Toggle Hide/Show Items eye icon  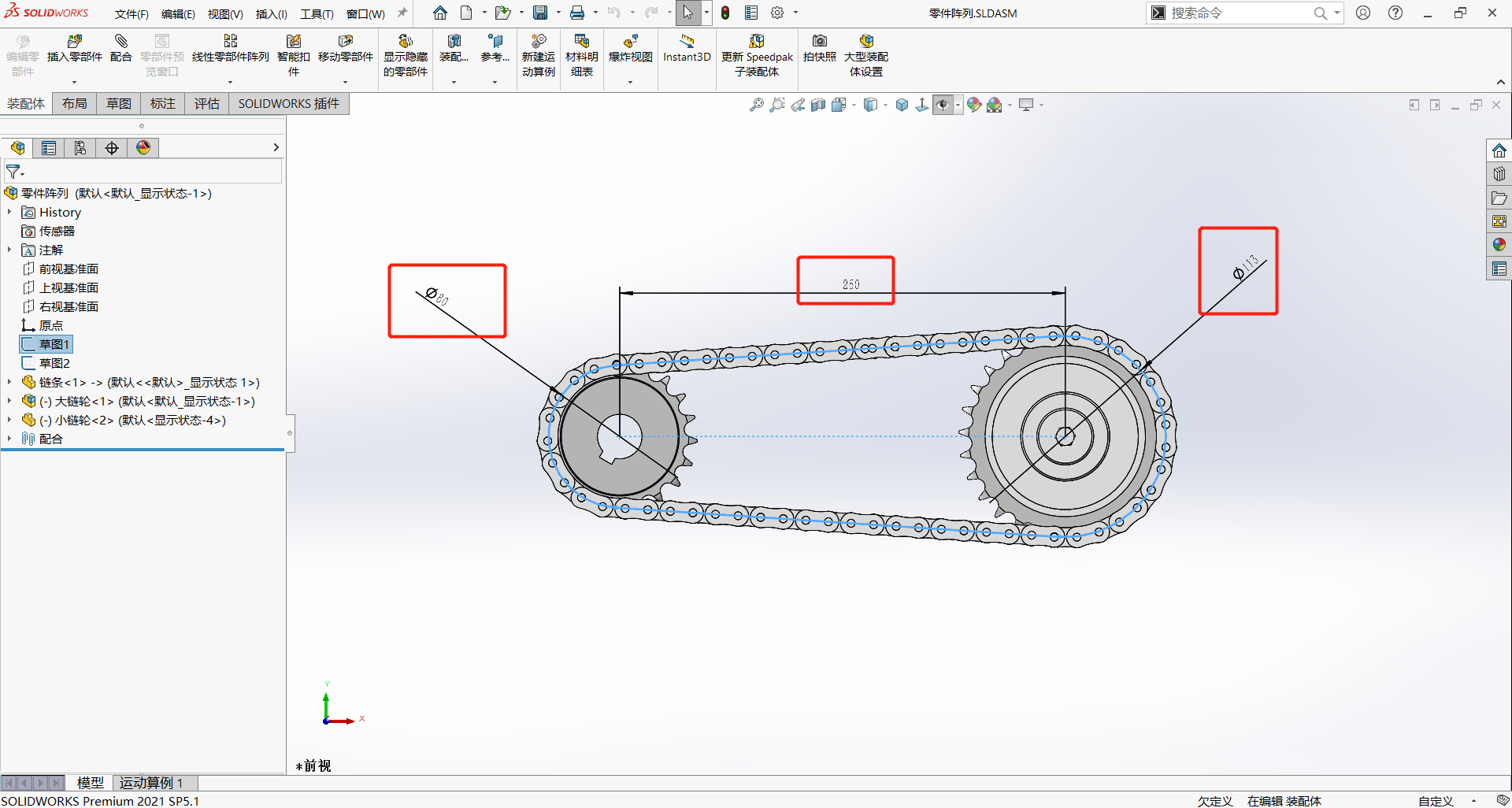(x=943, y=105)
